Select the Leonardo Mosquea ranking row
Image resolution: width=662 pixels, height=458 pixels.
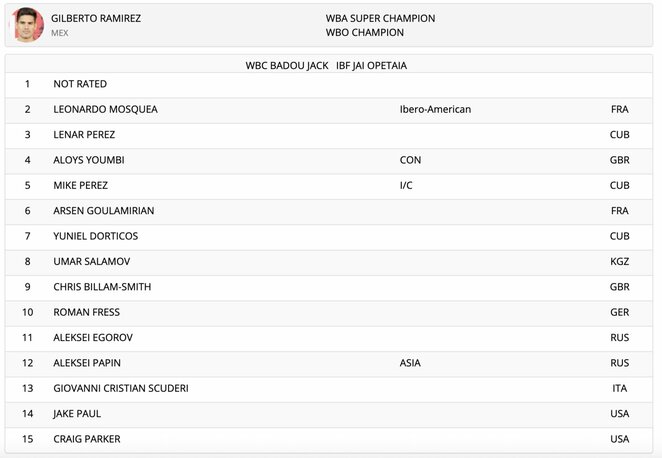point(328,109)
